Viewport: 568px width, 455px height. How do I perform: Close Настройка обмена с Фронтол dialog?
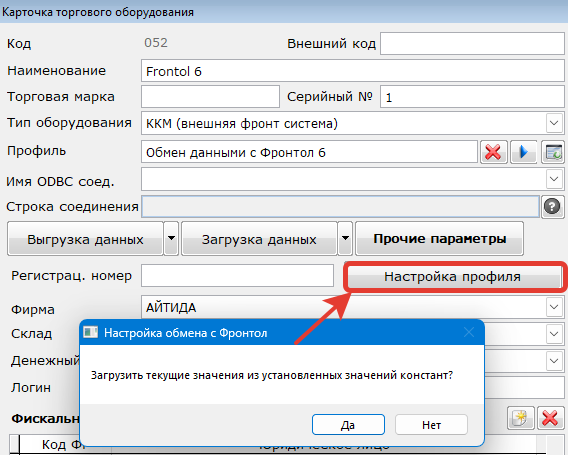469,332
